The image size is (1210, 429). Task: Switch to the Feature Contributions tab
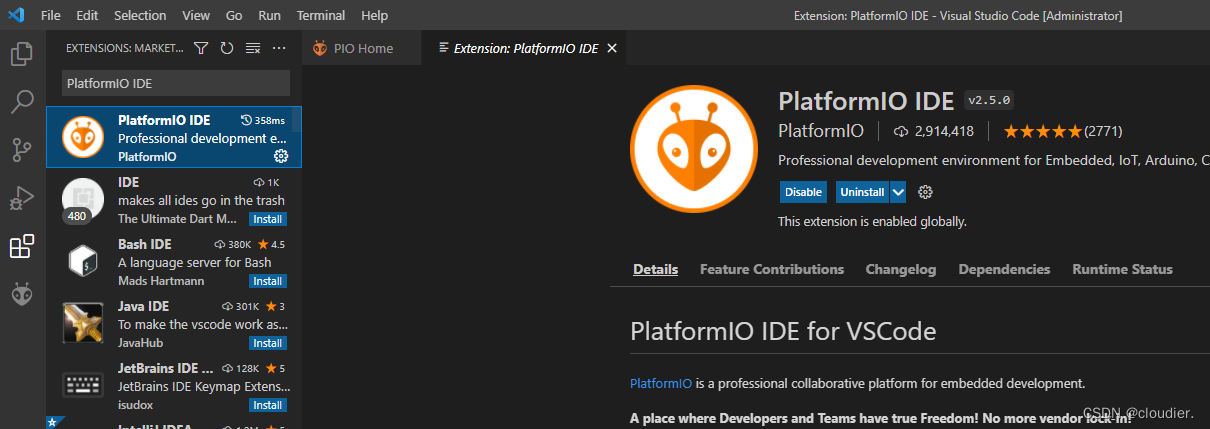[772, 269]
